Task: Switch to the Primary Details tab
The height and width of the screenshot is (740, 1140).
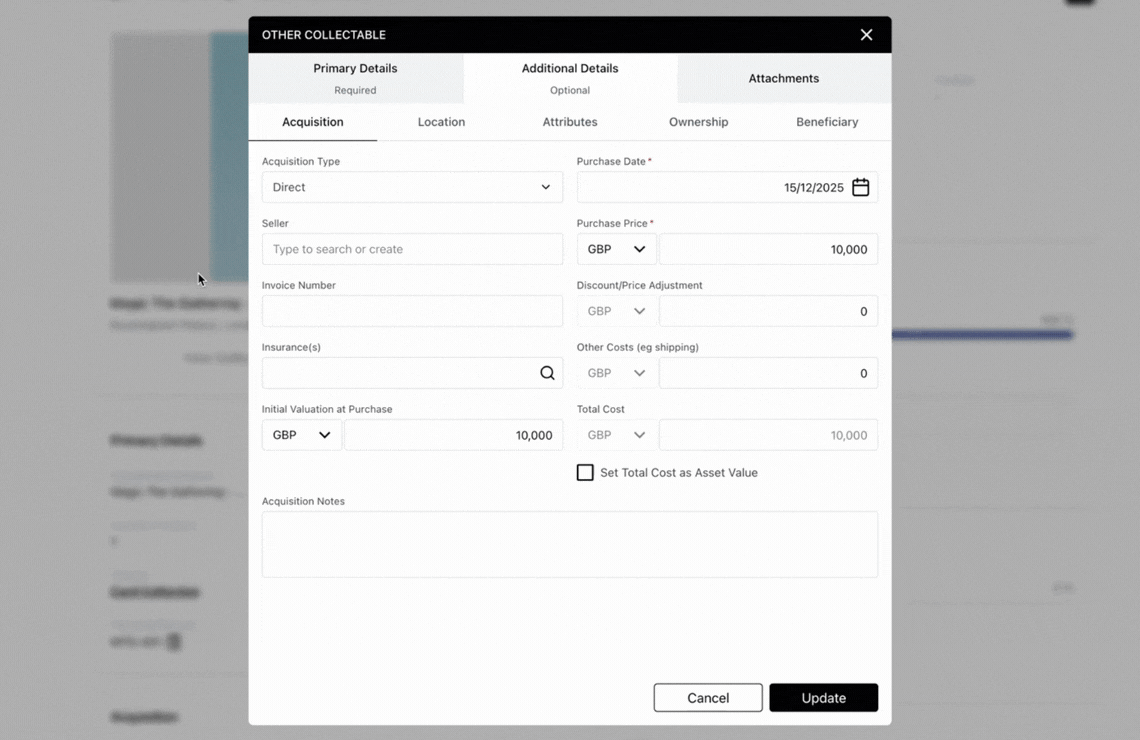Action: point(355,78)
